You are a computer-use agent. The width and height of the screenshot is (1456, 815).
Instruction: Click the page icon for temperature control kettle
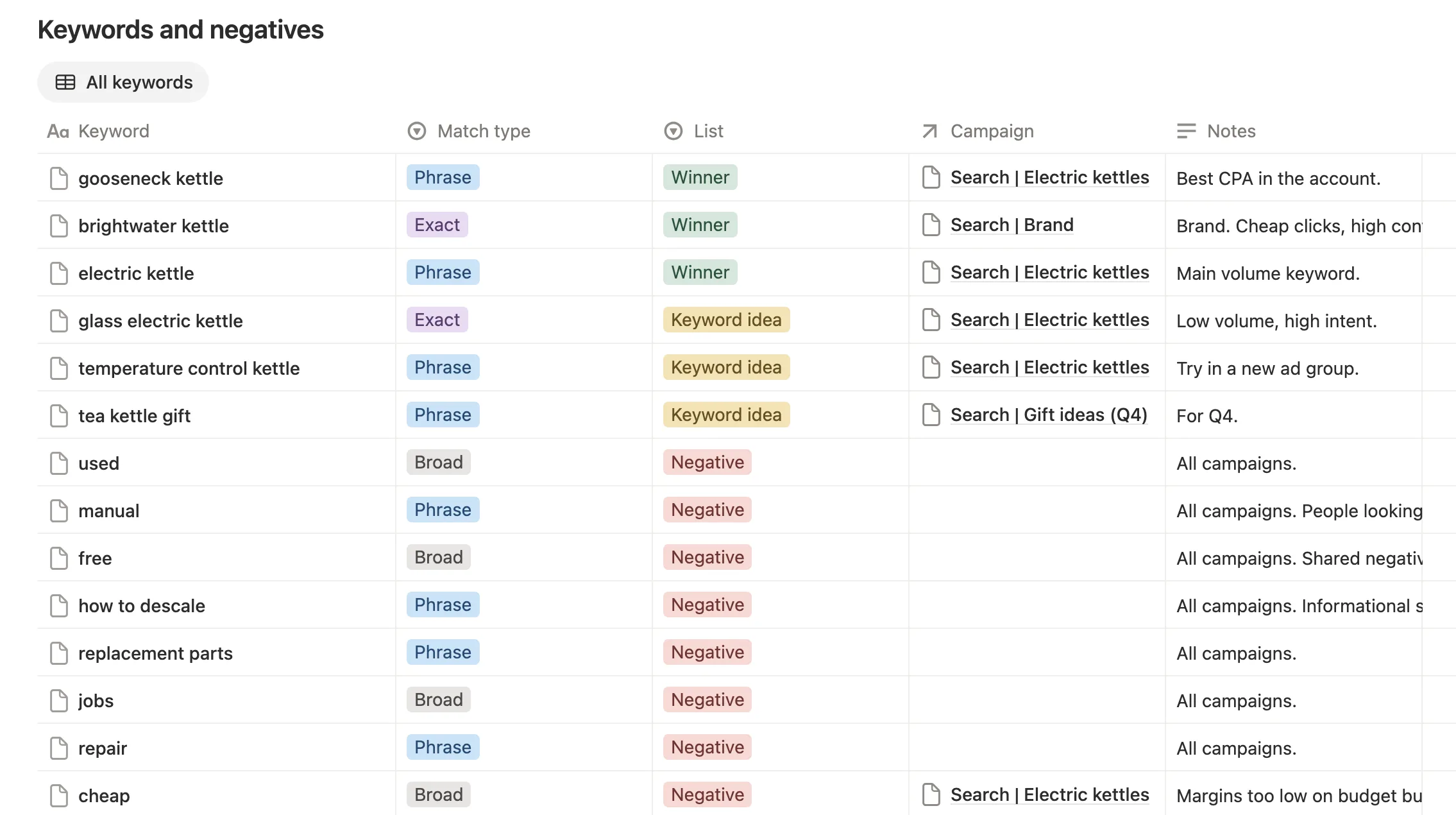pos(59,368)
